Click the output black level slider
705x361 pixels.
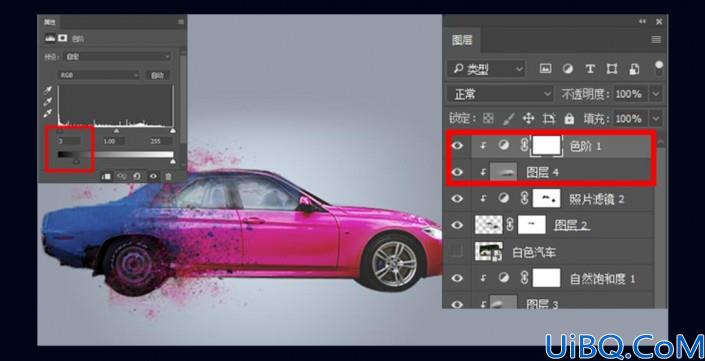tap(76, 161)
